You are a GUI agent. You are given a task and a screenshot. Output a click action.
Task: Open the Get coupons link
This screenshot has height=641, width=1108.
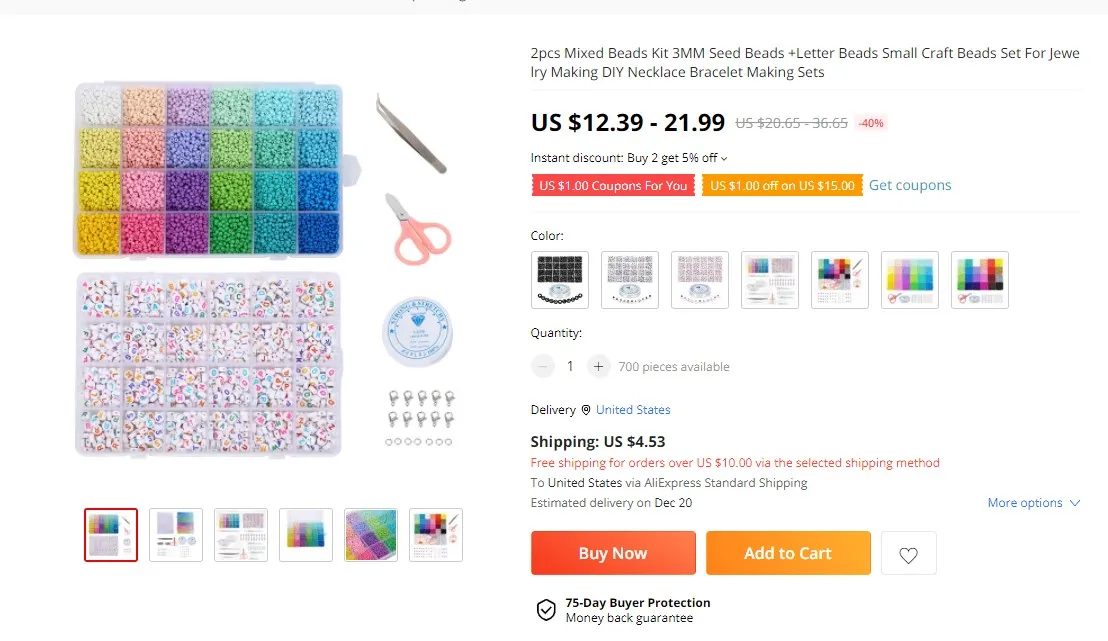(910, 185)
